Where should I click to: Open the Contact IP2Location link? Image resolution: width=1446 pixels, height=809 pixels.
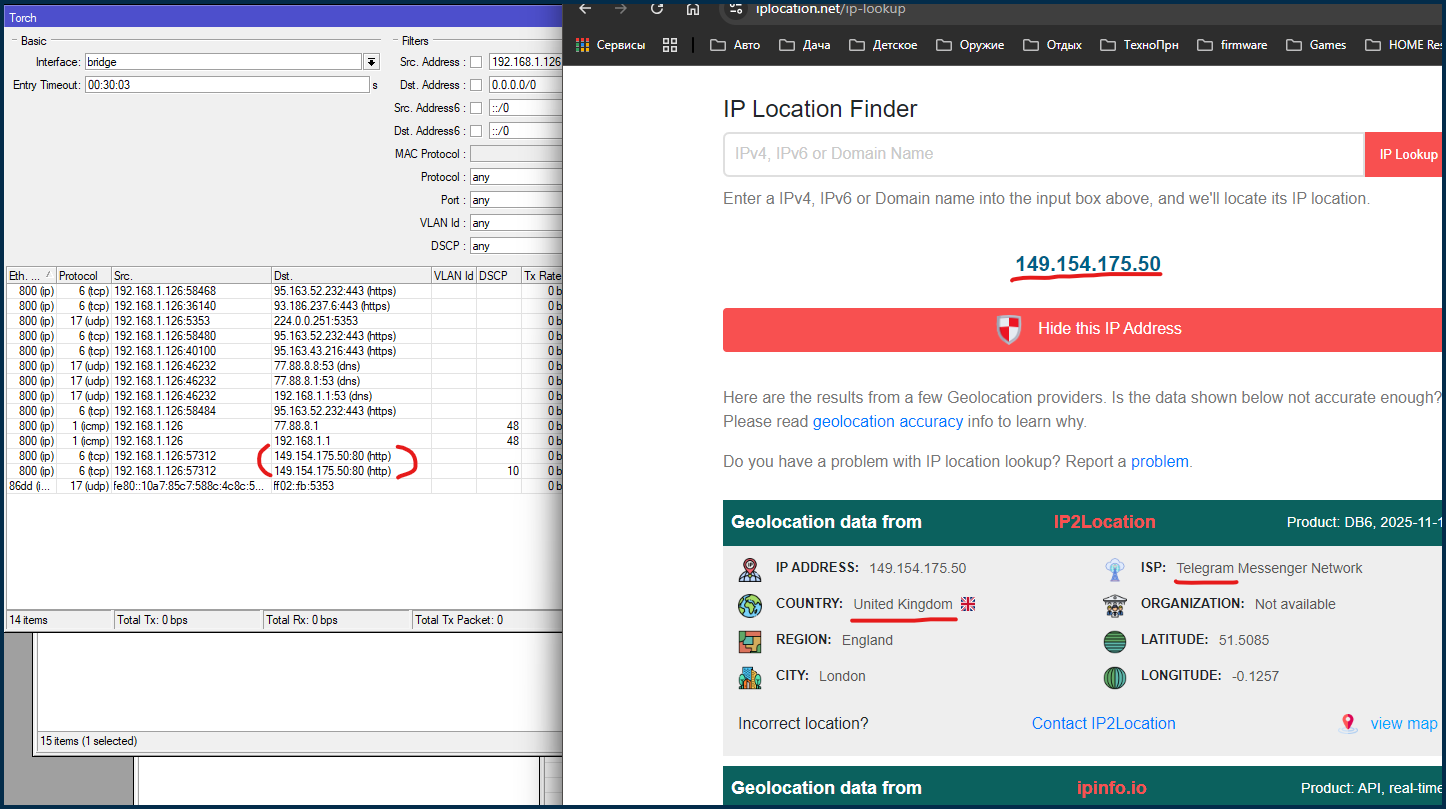point(1104,723)
